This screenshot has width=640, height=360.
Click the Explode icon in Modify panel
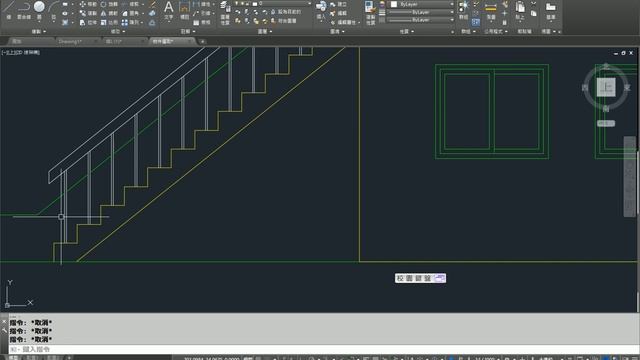point(152,13)
